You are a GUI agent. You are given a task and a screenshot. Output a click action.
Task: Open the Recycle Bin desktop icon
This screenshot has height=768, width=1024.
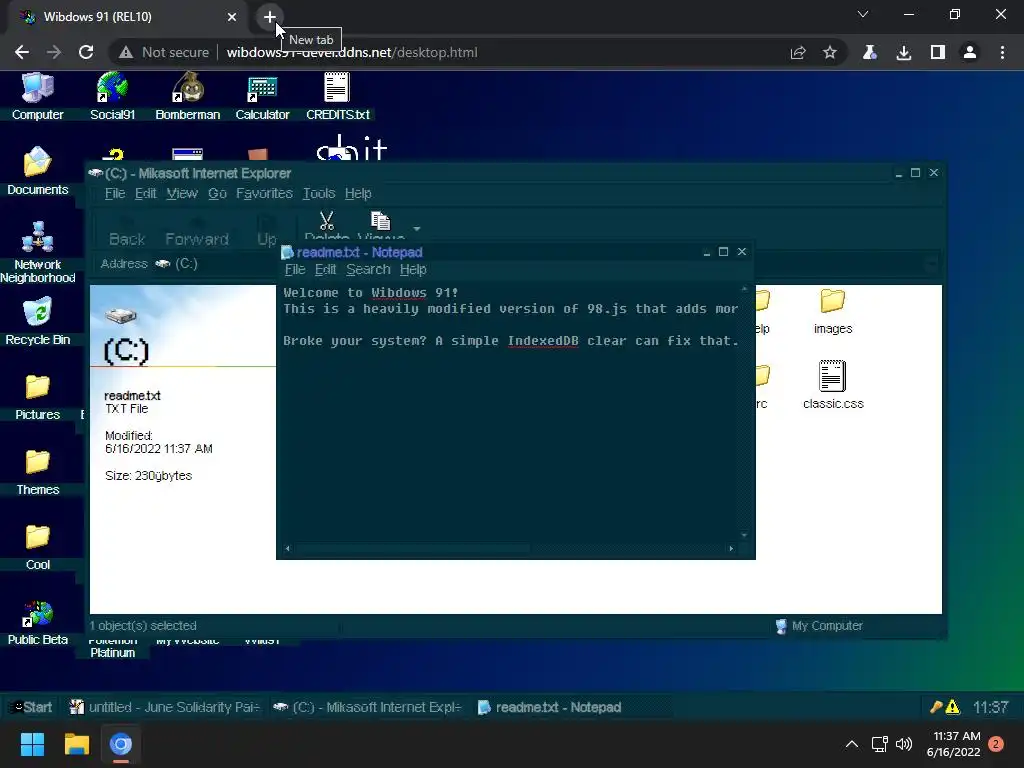(37, 321)
